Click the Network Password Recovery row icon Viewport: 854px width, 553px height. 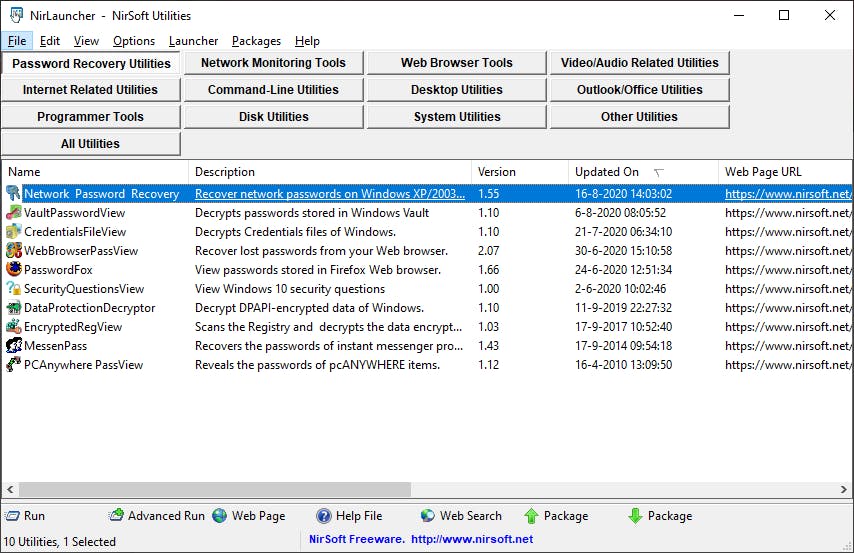[x=14, y=193]
